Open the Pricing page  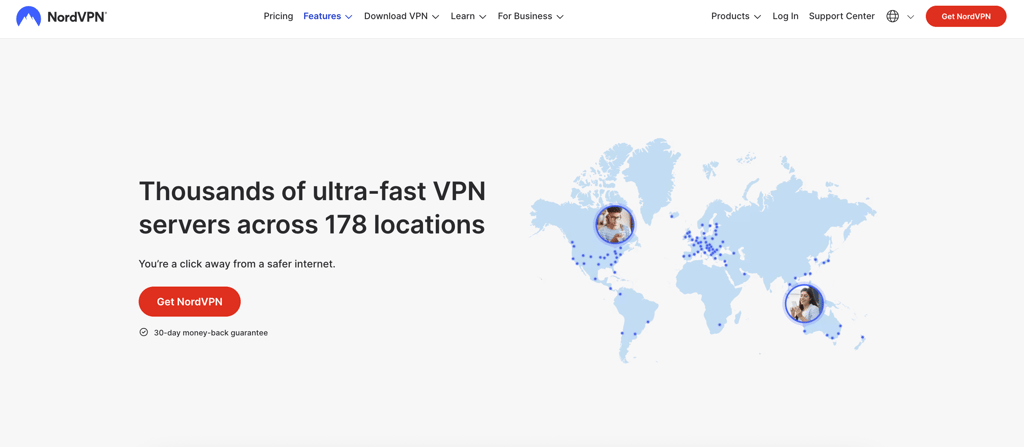(x=278, y=16)
